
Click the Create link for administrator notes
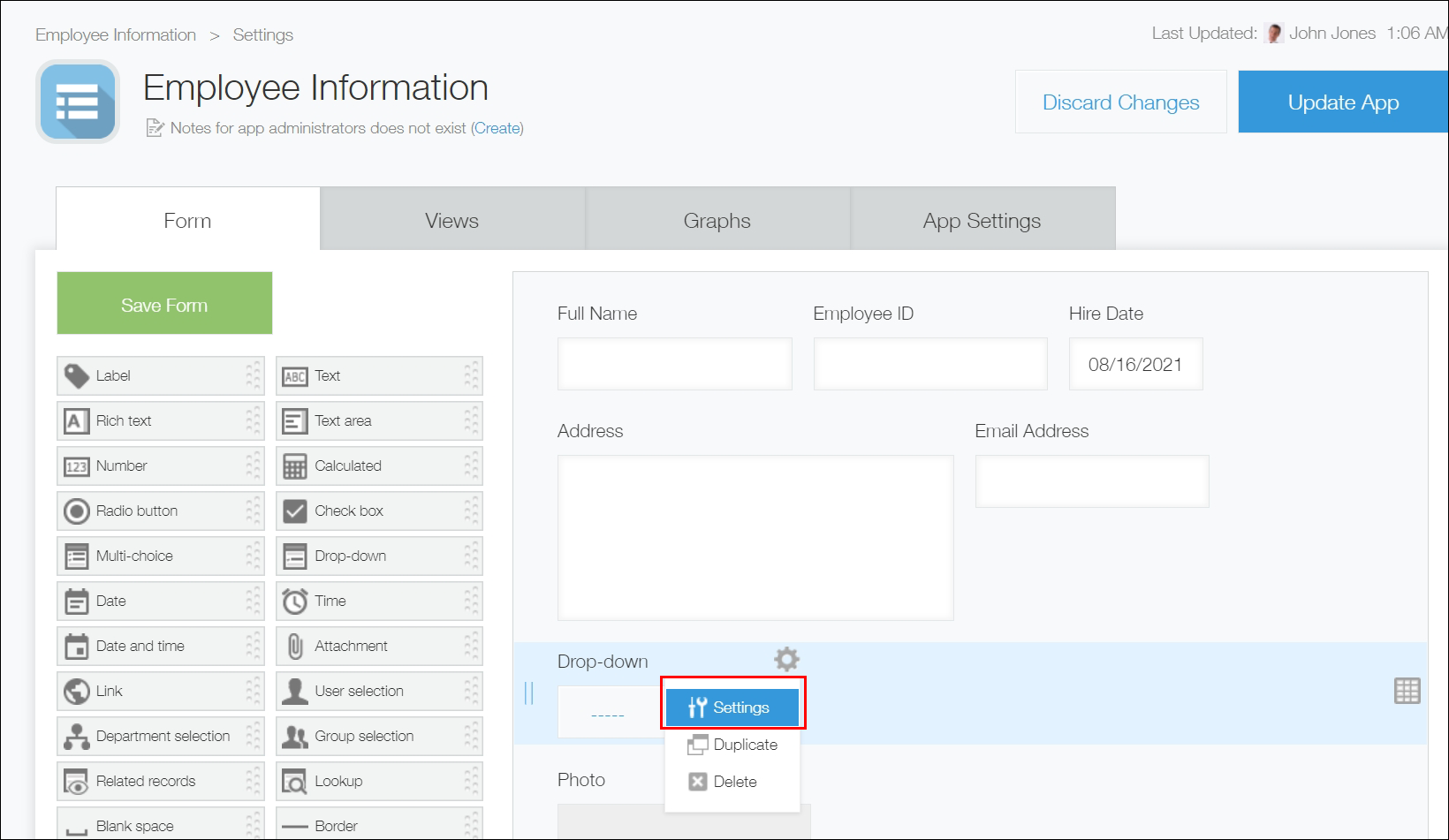tap(497, 128)
